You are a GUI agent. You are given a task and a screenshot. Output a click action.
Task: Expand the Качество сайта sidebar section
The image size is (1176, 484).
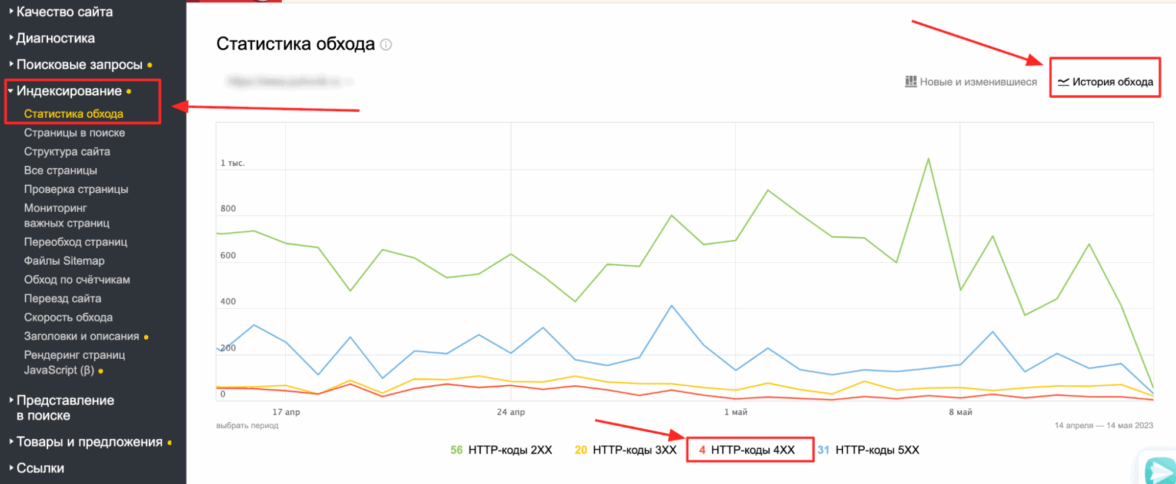[x=64, y=12]
